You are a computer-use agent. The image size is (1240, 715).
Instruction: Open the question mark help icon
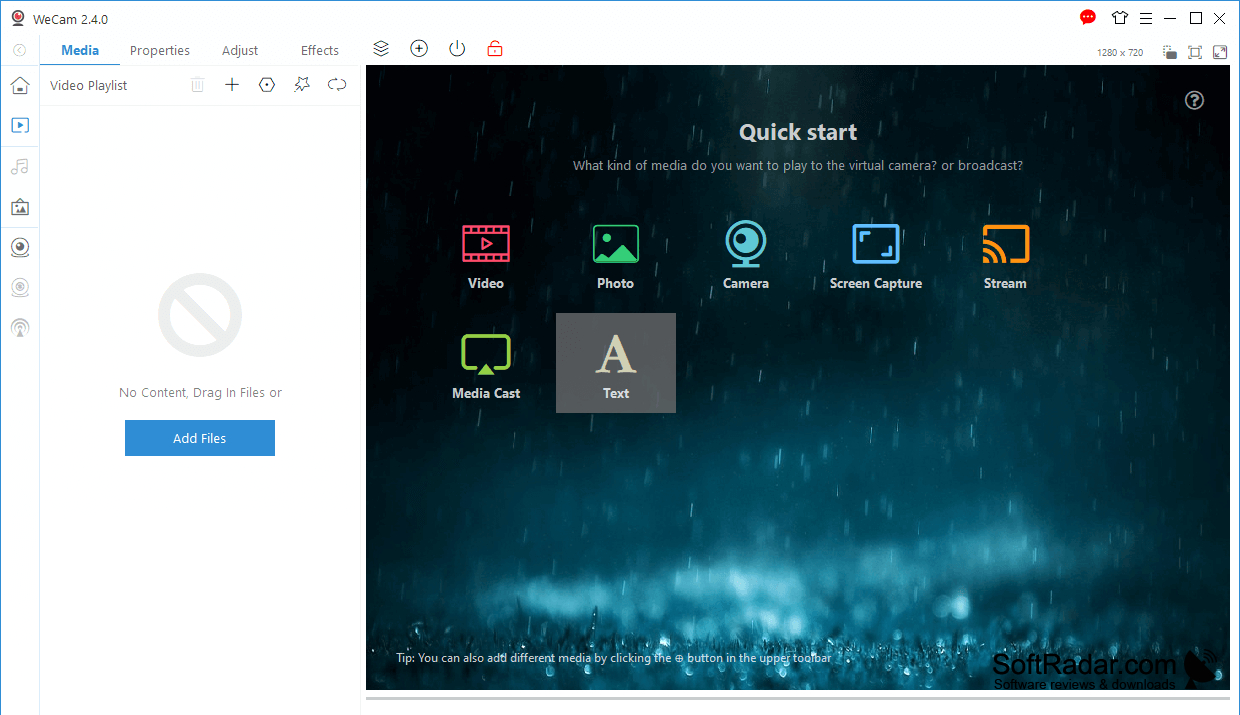click(1194, 100)
